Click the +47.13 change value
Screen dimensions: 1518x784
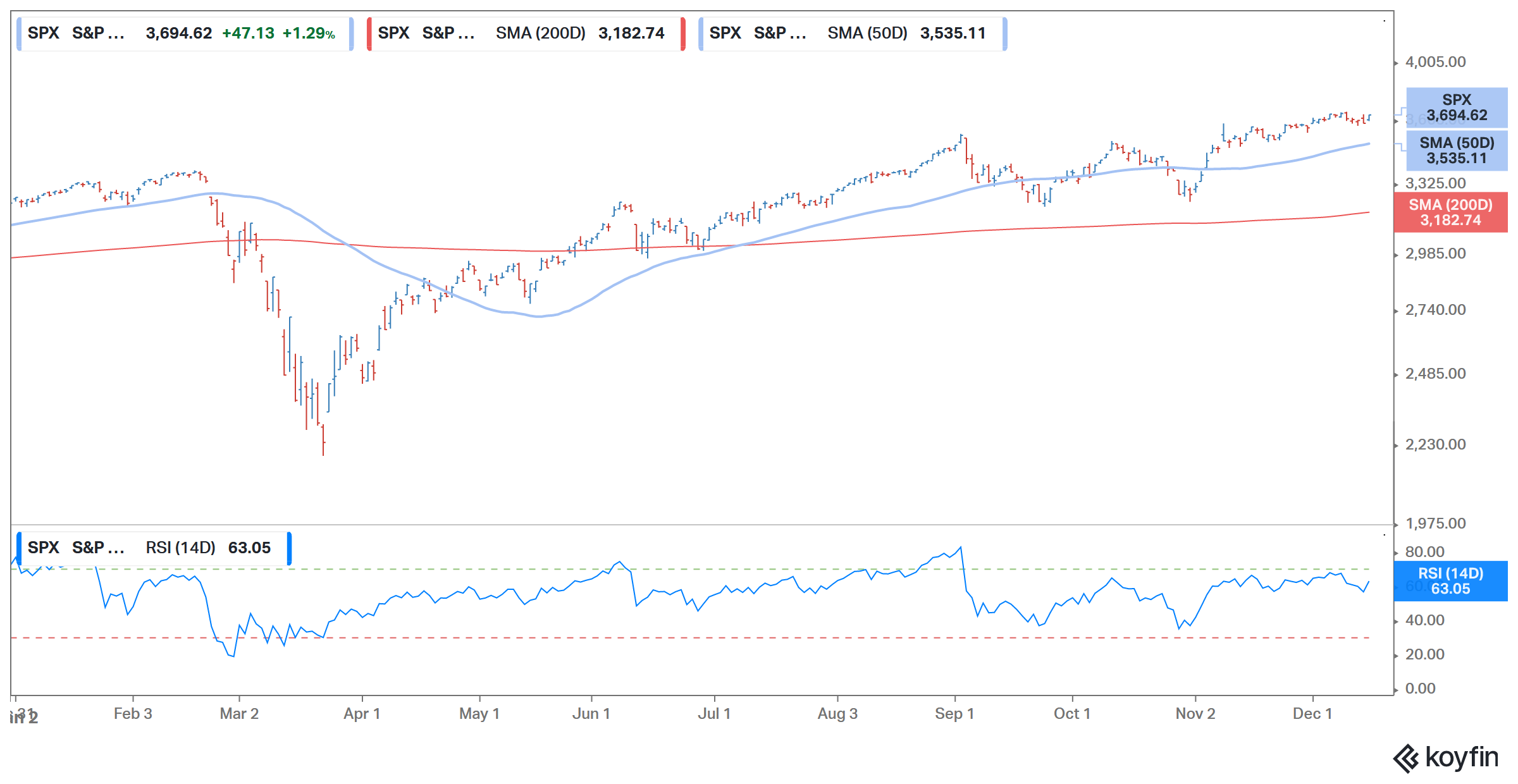point(248,34)
